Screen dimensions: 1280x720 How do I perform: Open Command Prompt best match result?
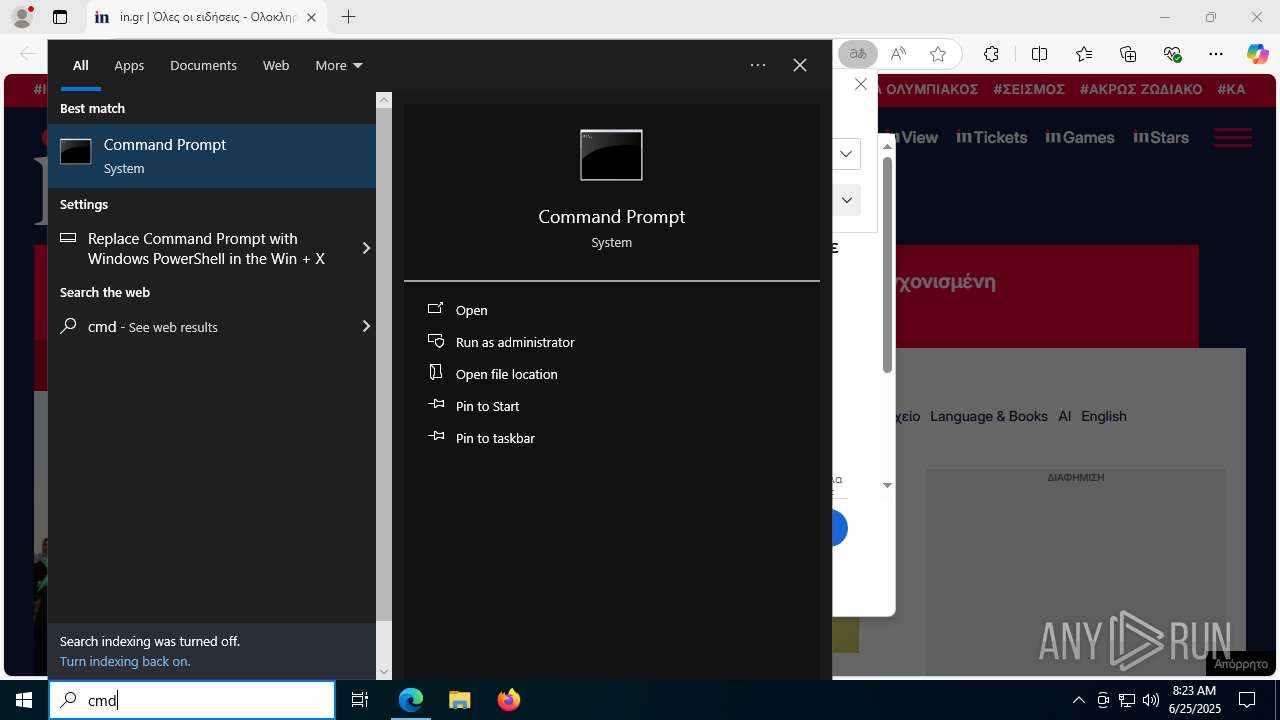click(212, 156)
